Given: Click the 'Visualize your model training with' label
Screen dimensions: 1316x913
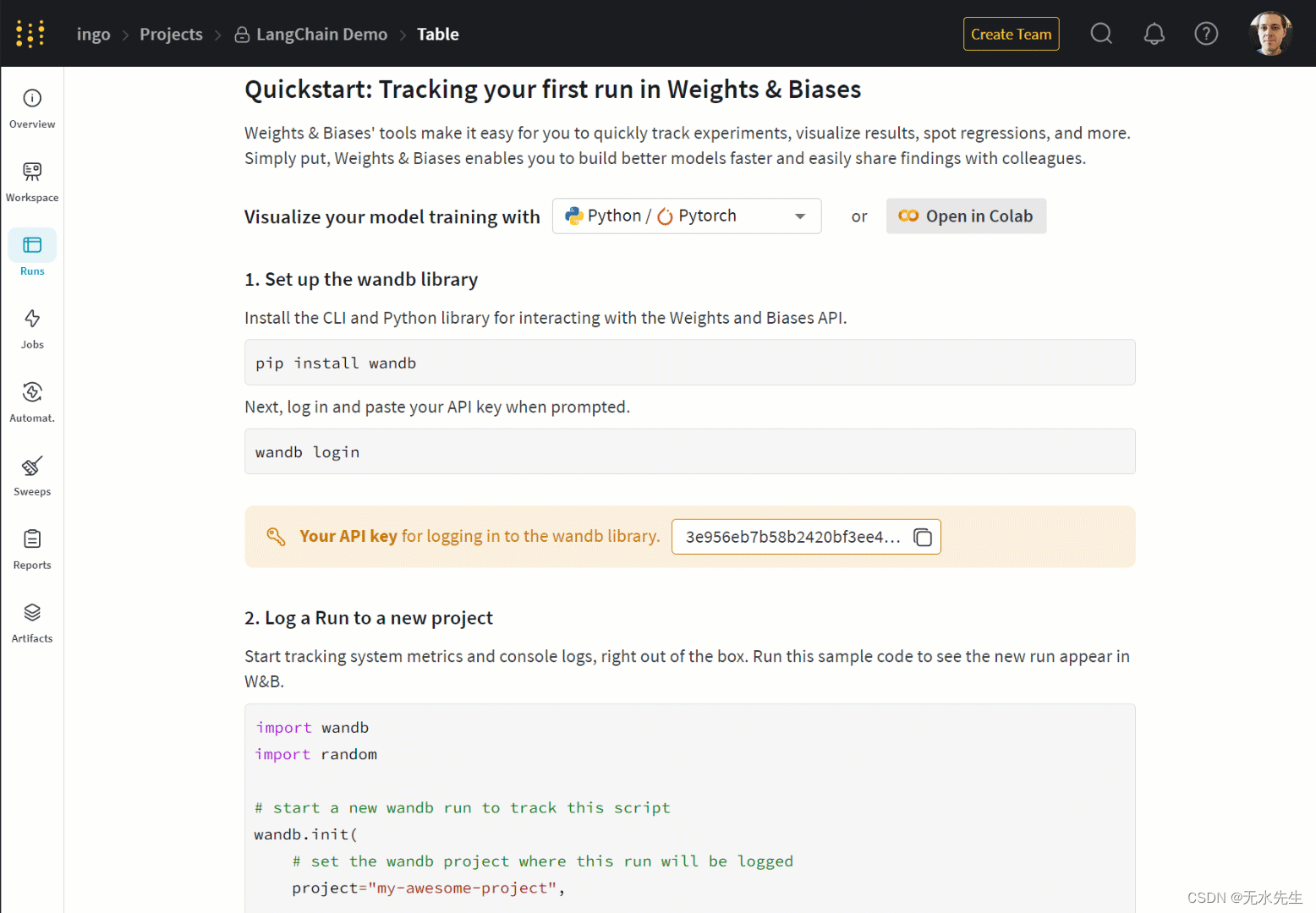Looking at the screenshot, I should pos(392,217).
